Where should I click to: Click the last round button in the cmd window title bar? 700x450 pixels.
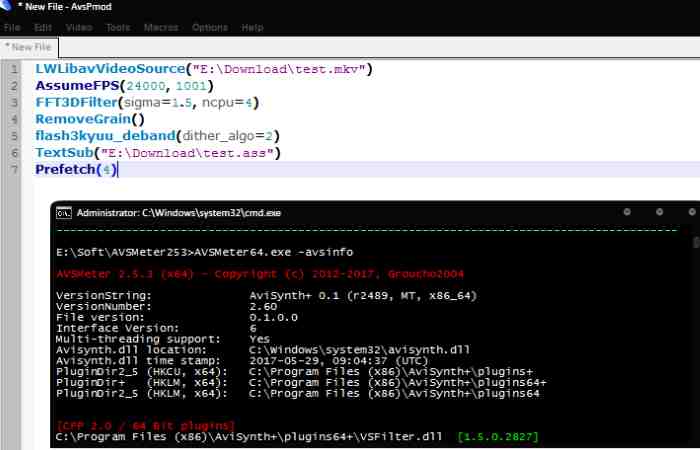[692, 212]
